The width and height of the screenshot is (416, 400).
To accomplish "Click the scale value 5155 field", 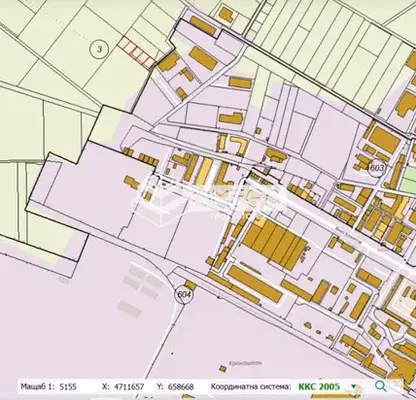I will pos(68,387).
